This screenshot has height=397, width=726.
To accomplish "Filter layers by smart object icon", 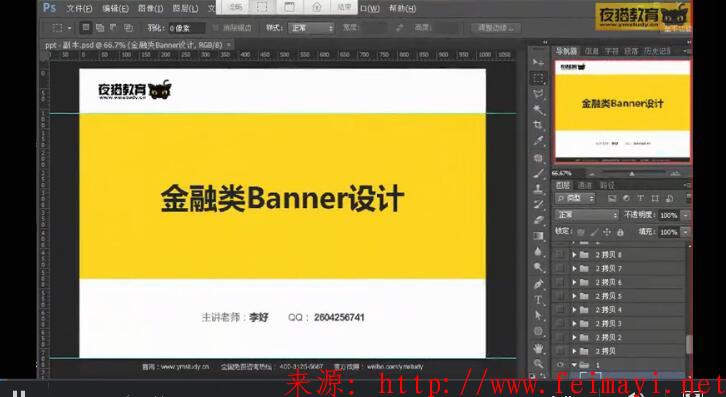I will [x=670, y=198].
